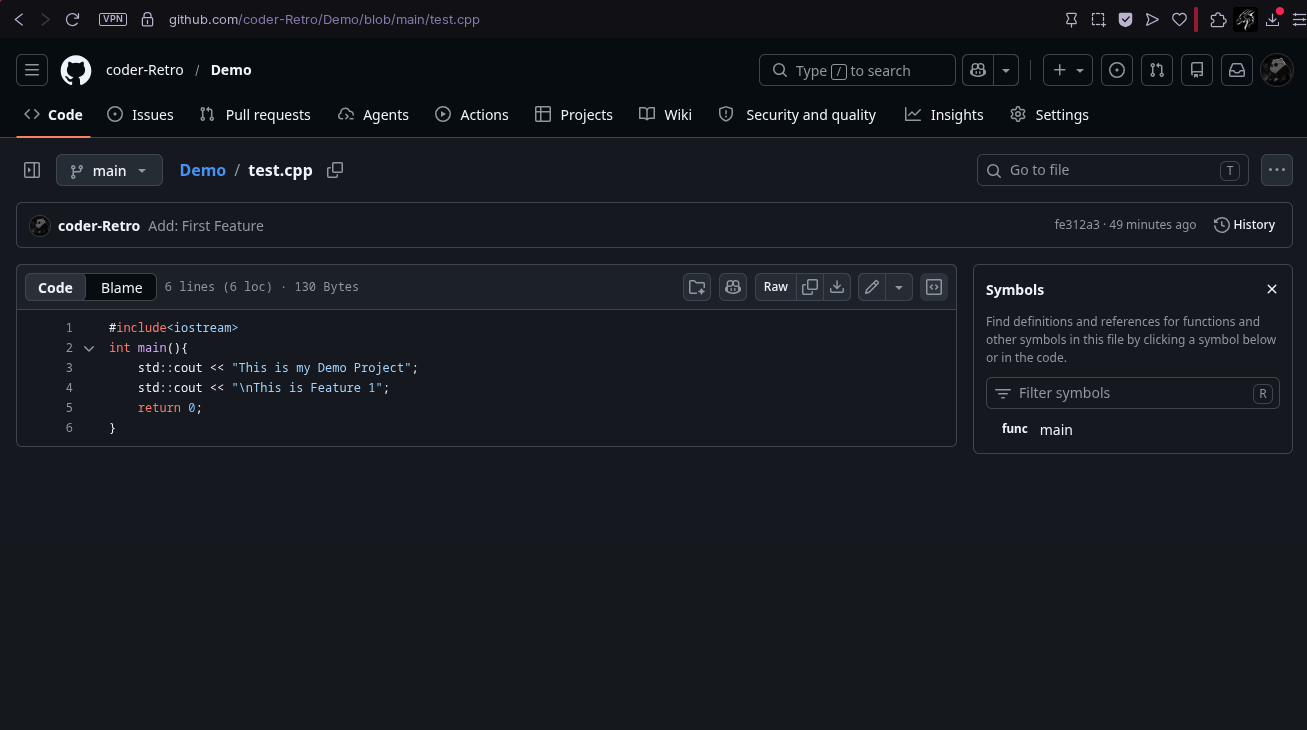
Task: Open the user profile avatar menu
Action: [x=1277, y=70]
